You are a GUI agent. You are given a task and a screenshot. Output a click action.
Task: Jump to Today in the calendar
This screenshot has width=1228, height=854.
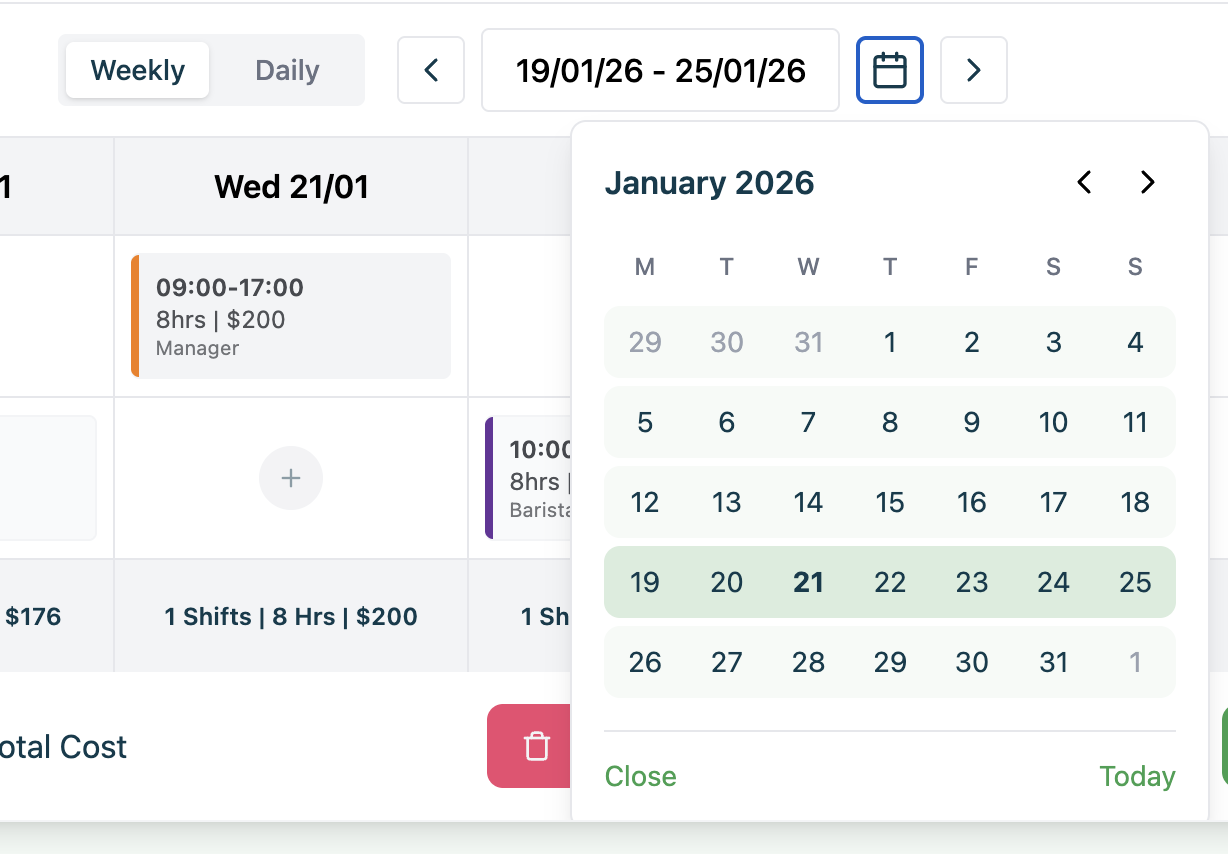pos(1137,776)
